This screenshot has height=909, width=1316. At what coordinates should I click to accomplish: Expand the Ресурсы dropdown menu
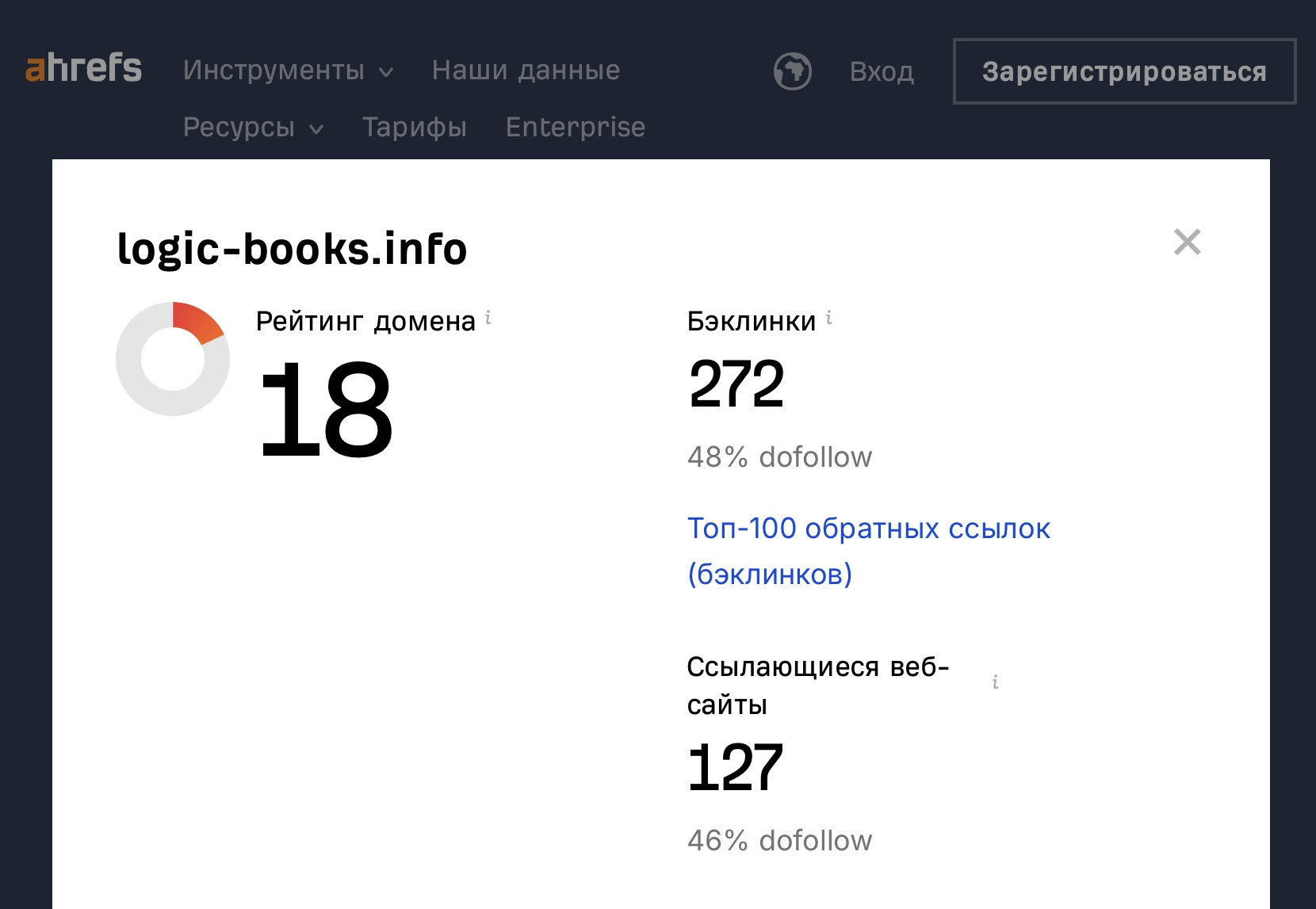[254, 127]
